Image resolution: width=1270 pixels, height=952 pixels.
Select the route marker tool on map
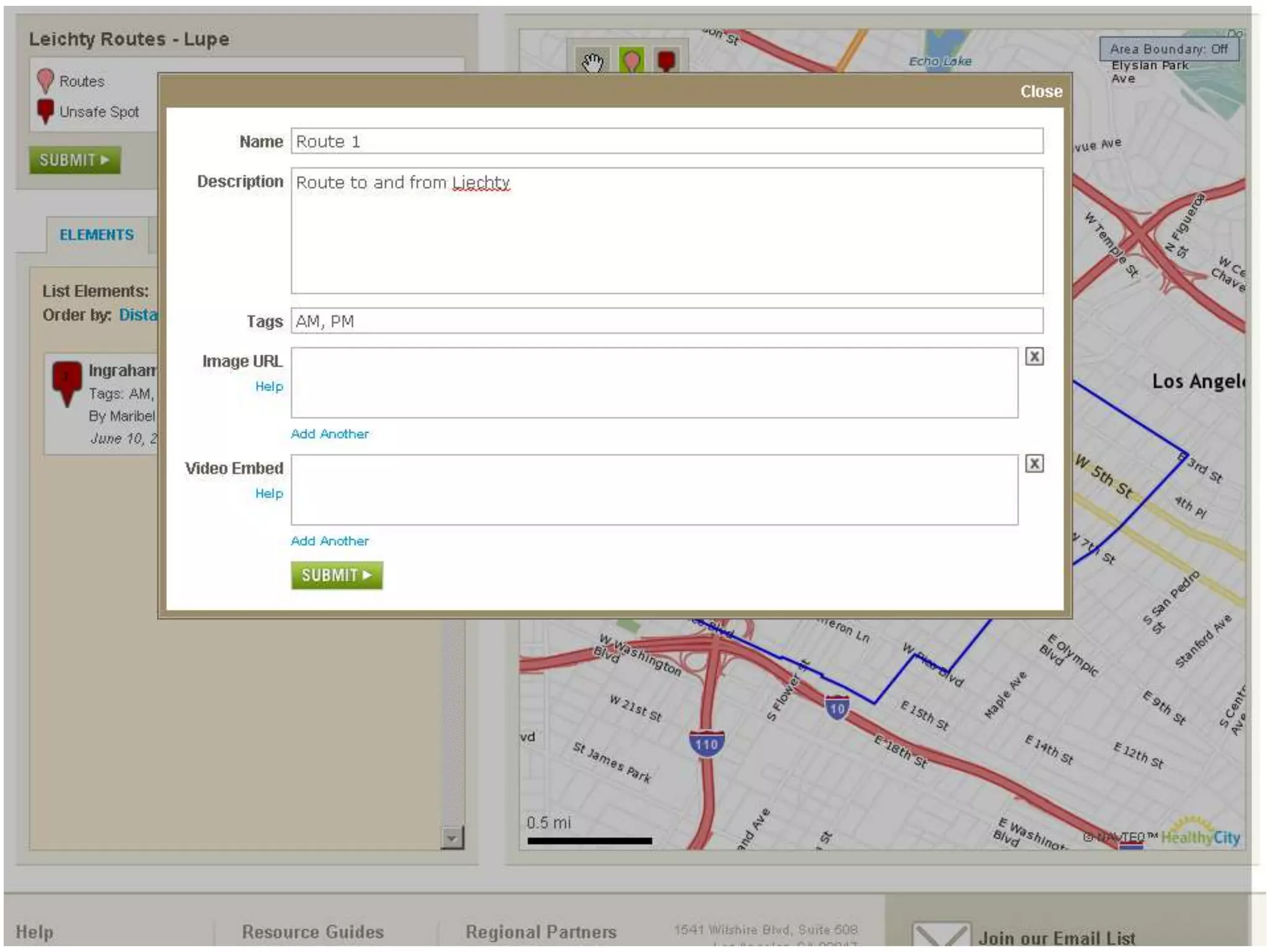tap(631, 61)
